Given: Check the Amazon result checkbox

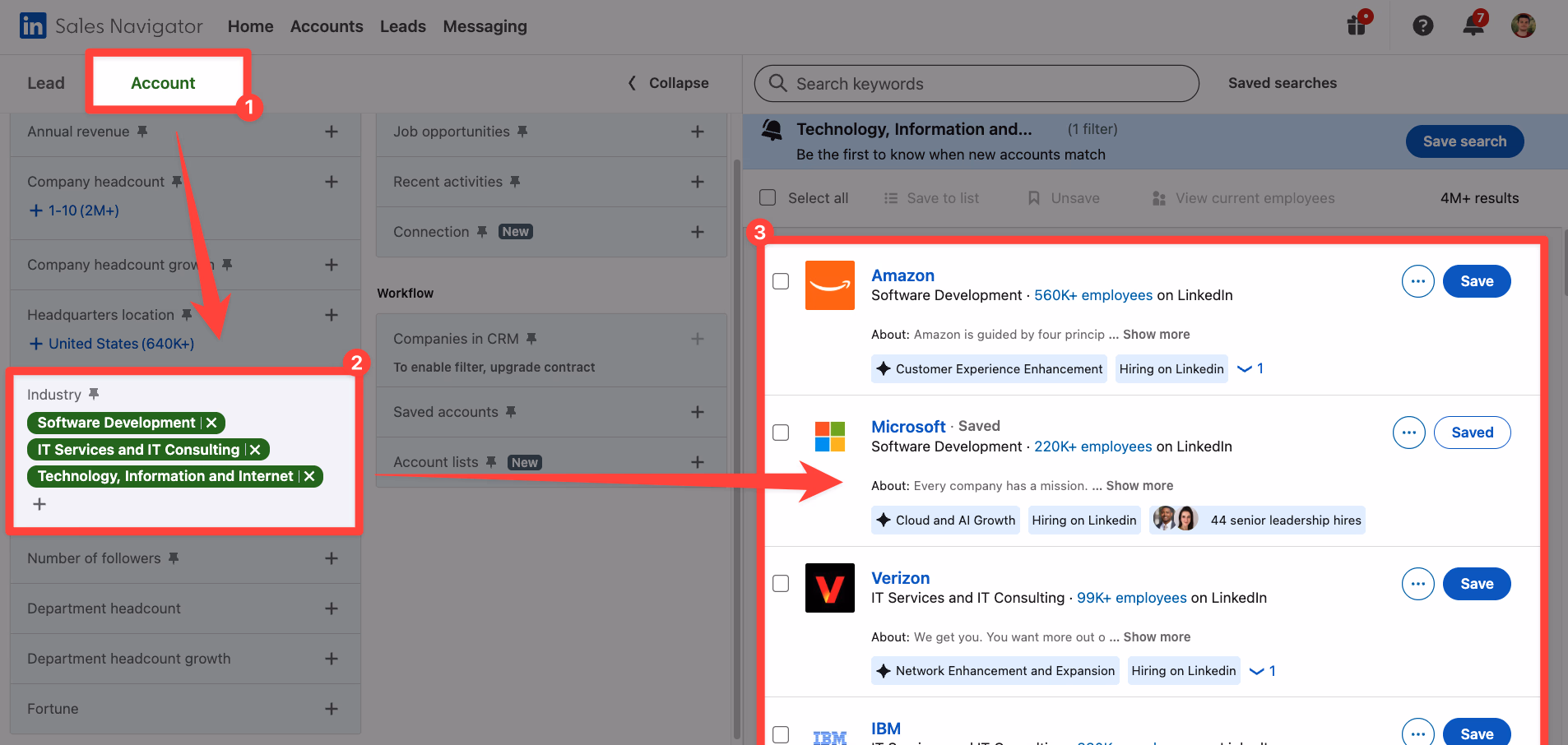Looking at the screenshot, I should (781, 281).
